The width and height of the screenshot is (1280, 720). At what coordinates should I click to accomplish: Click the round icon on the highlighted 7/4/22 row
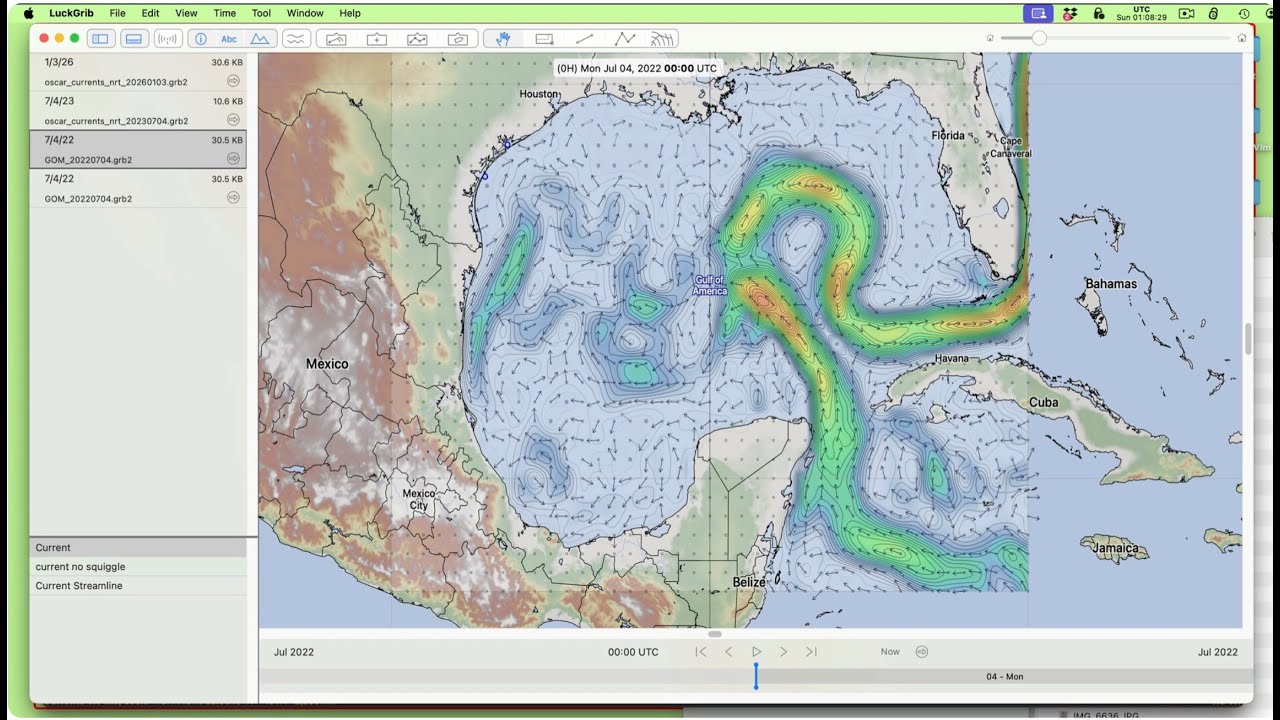point(233,158)
